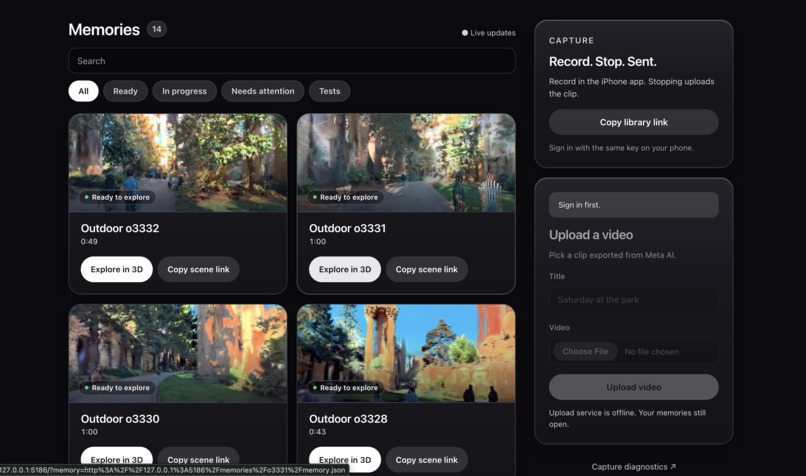The width and height of the screenshot is (806, 476).
Task: Click the 0:49 duration under Outdoor o3332
Action: [89, 242]
